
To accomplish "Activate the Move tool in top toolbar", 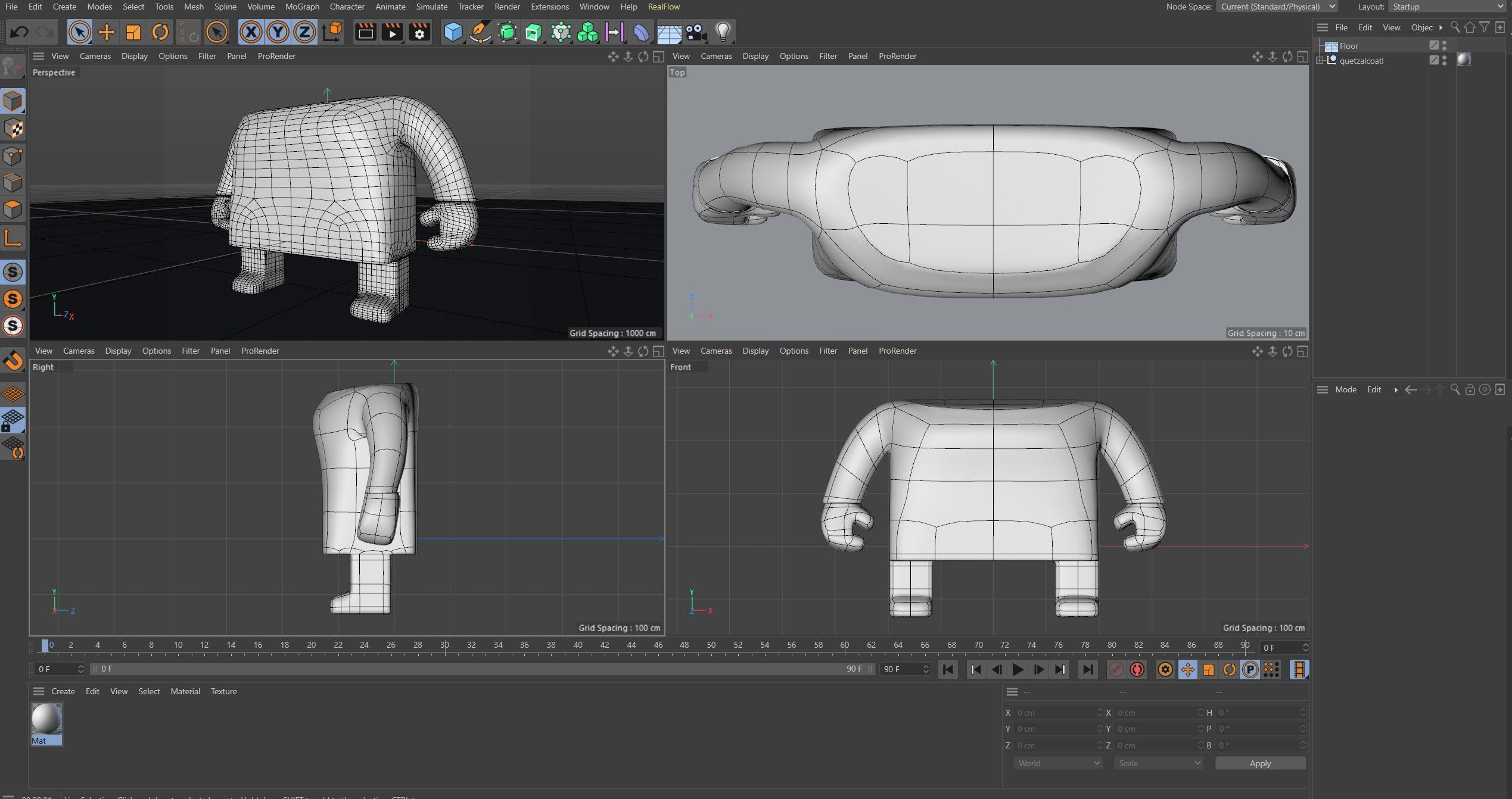I will pyautogui.click(x=107, y=32).
